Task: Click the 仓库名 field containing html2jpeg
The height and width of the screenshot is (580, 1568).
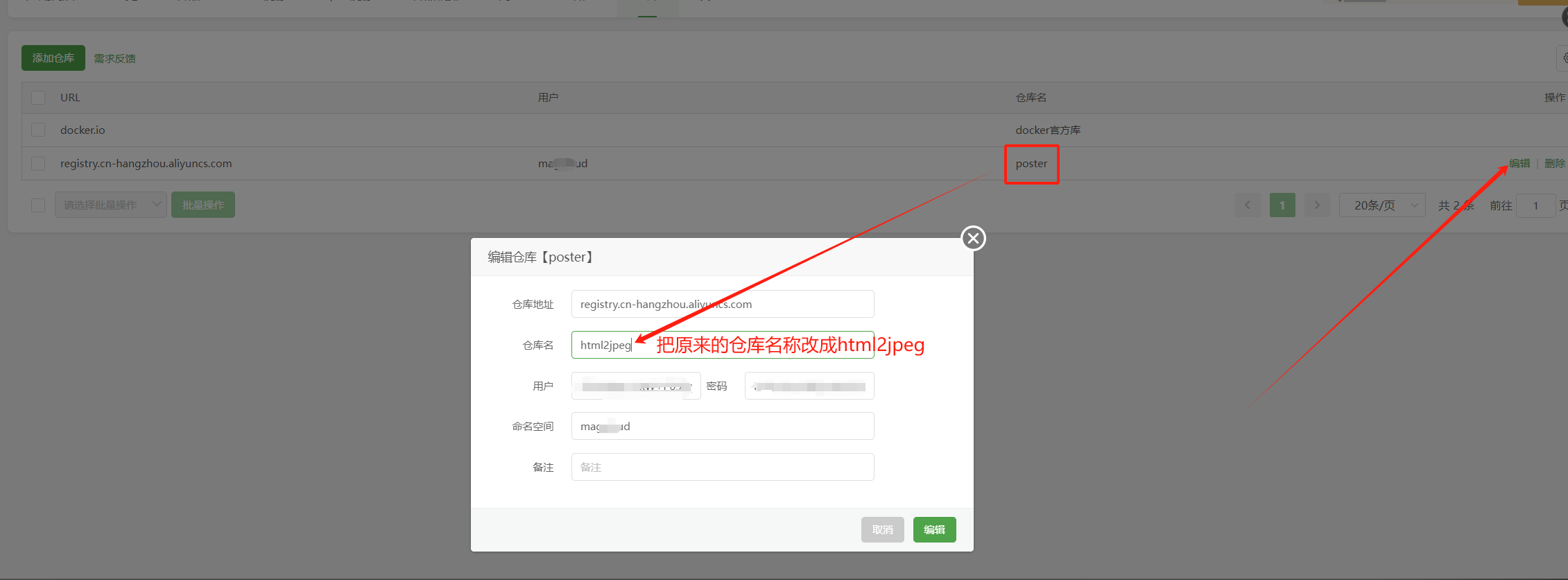Action: [722, 346]
